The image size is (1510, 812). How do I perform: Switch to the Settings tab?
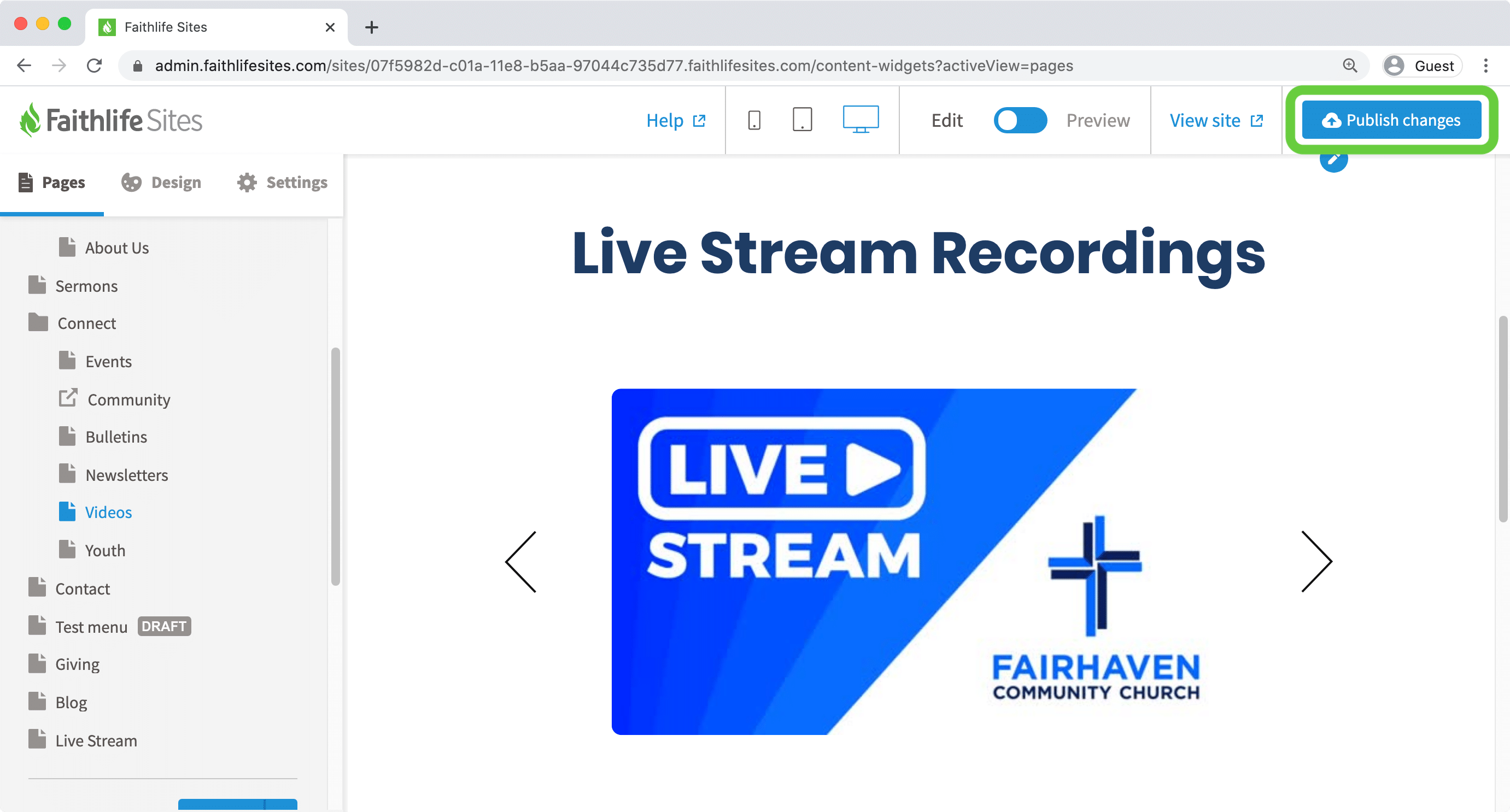pyautogui.click(x=283, y=183)
